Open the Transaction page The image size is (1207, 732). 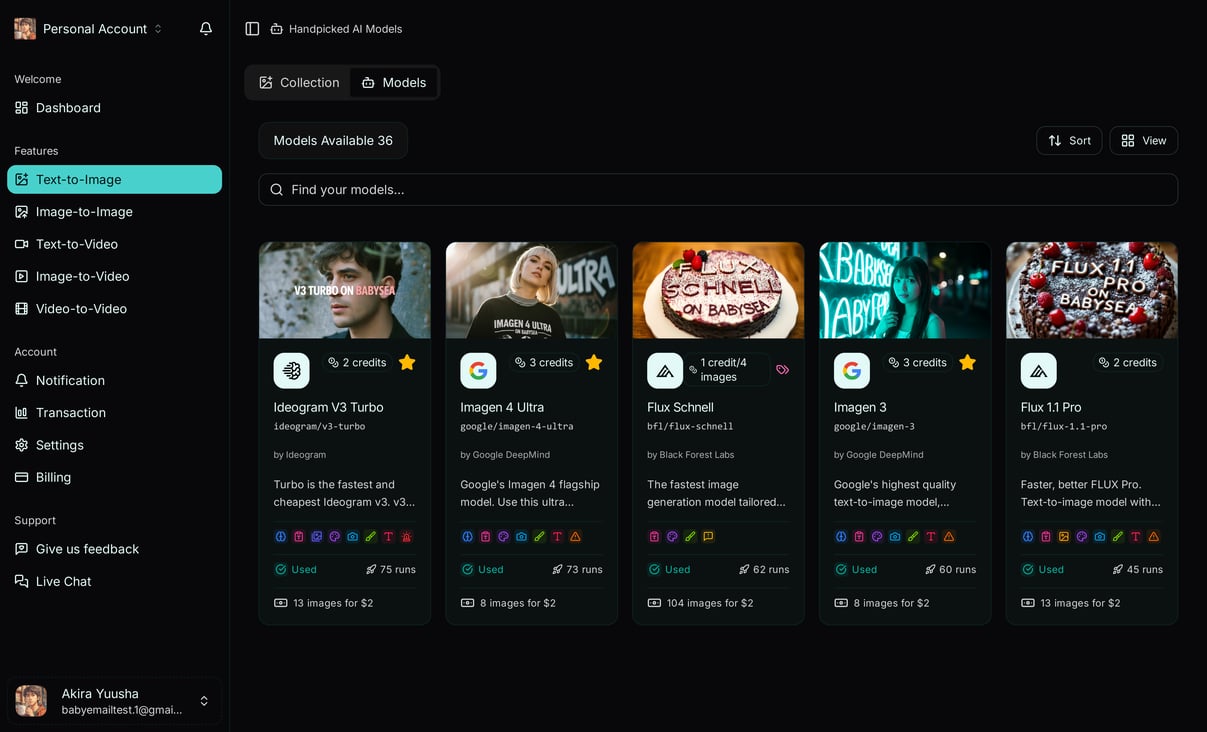click(x=114, y=413)
